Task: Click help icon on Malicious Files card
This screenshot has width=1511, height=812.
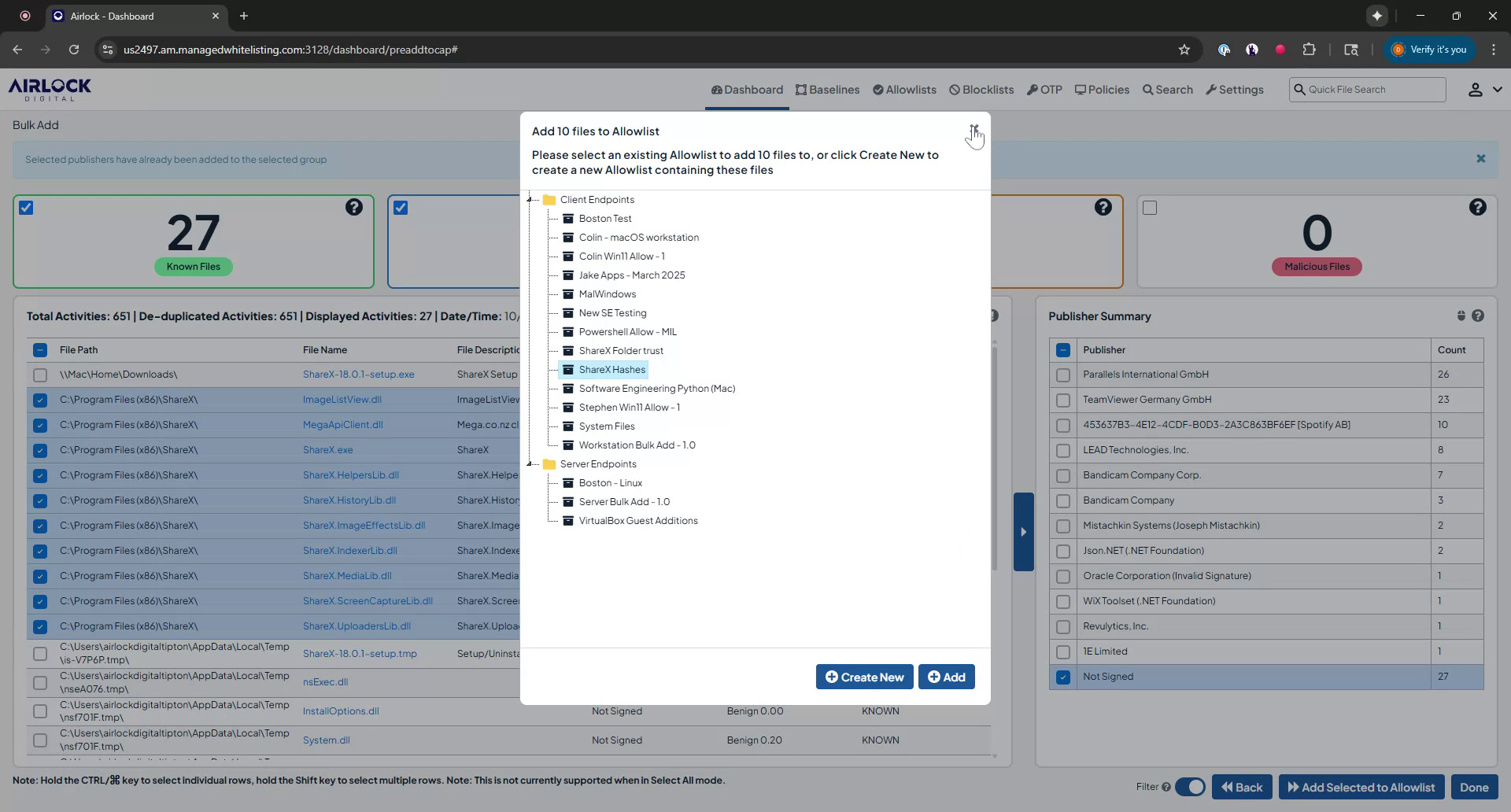Action: (1477, 207)
